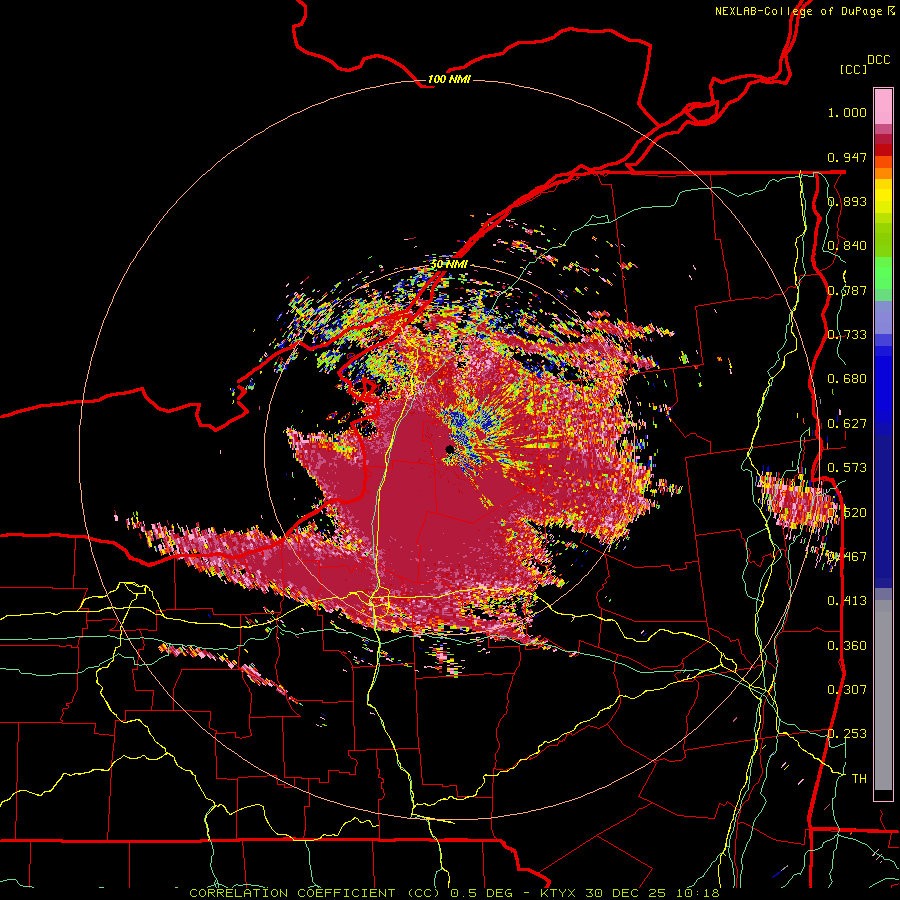
Task: Select the 0.307 scale value
Action: (x=847, y=690)
